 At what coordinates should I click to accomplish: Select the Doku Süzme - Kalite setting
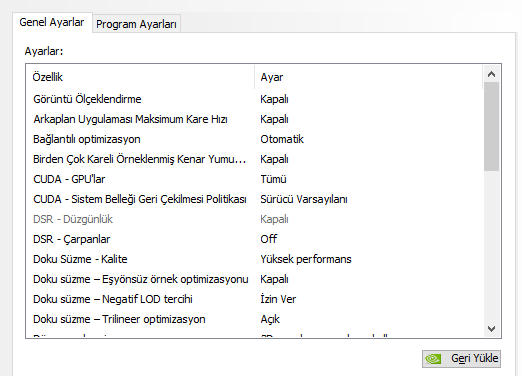255,259
